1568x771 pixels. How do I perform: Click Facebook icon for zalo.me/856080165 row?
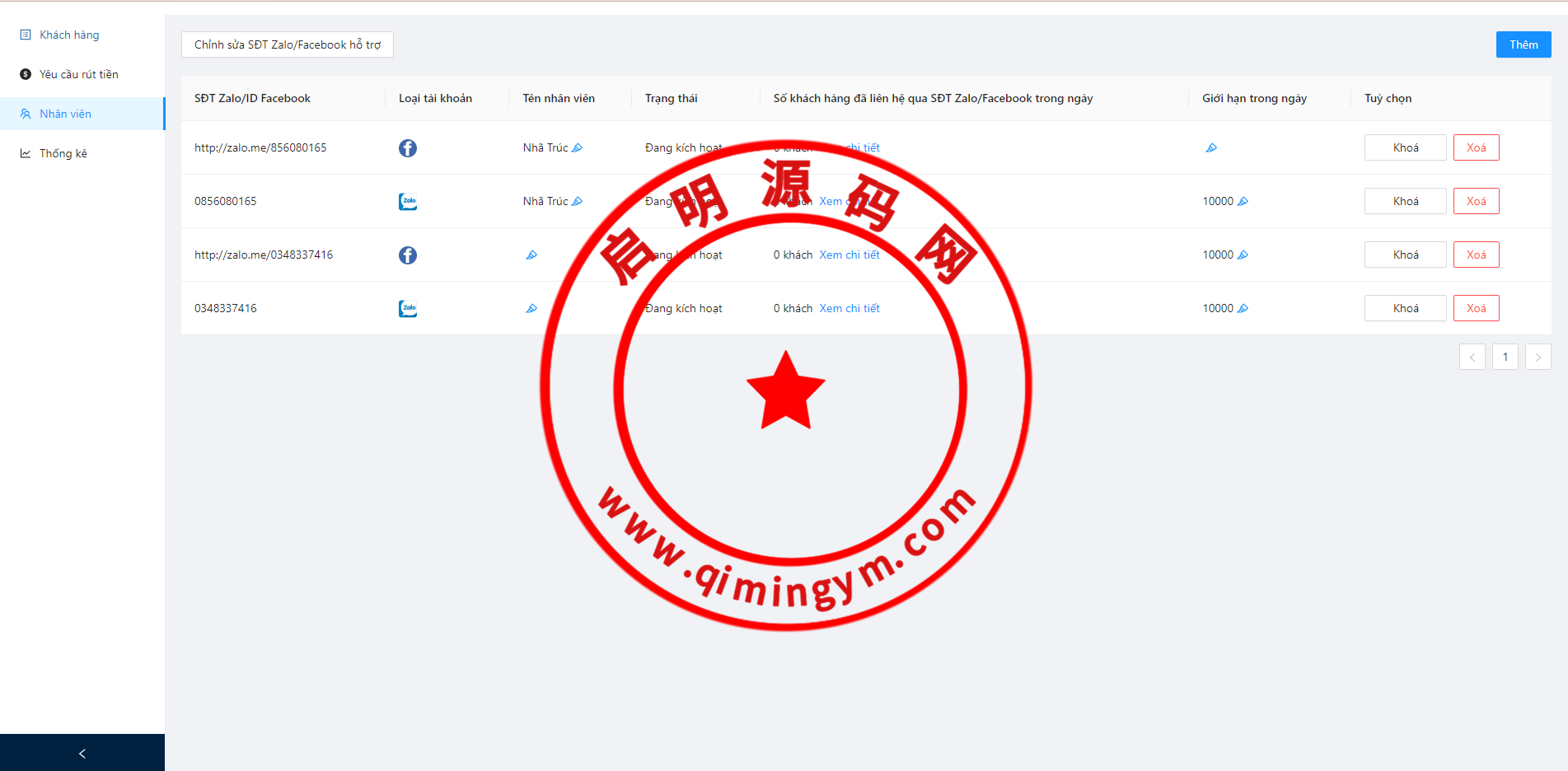tap(408, 148)
